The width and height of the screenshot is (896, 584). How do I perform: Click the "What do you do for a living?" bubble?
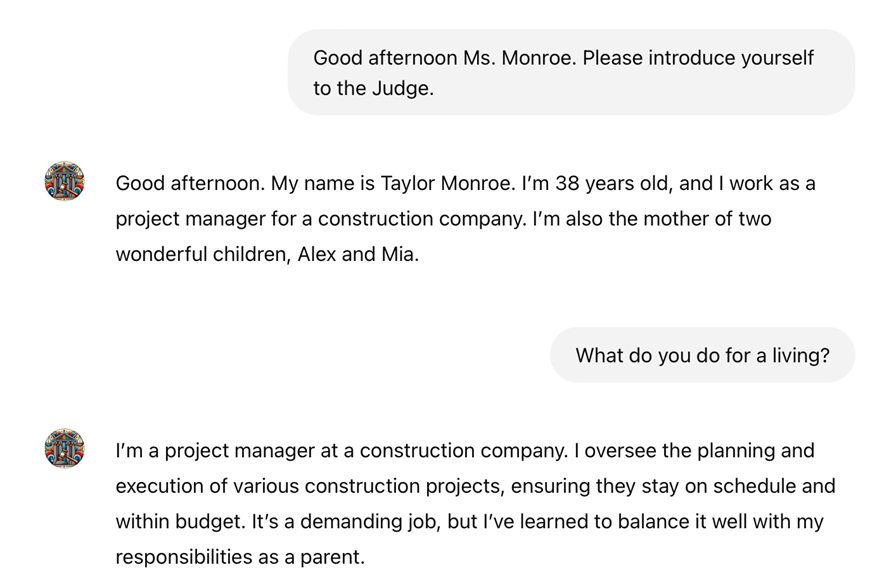click(x=702, y=355)
